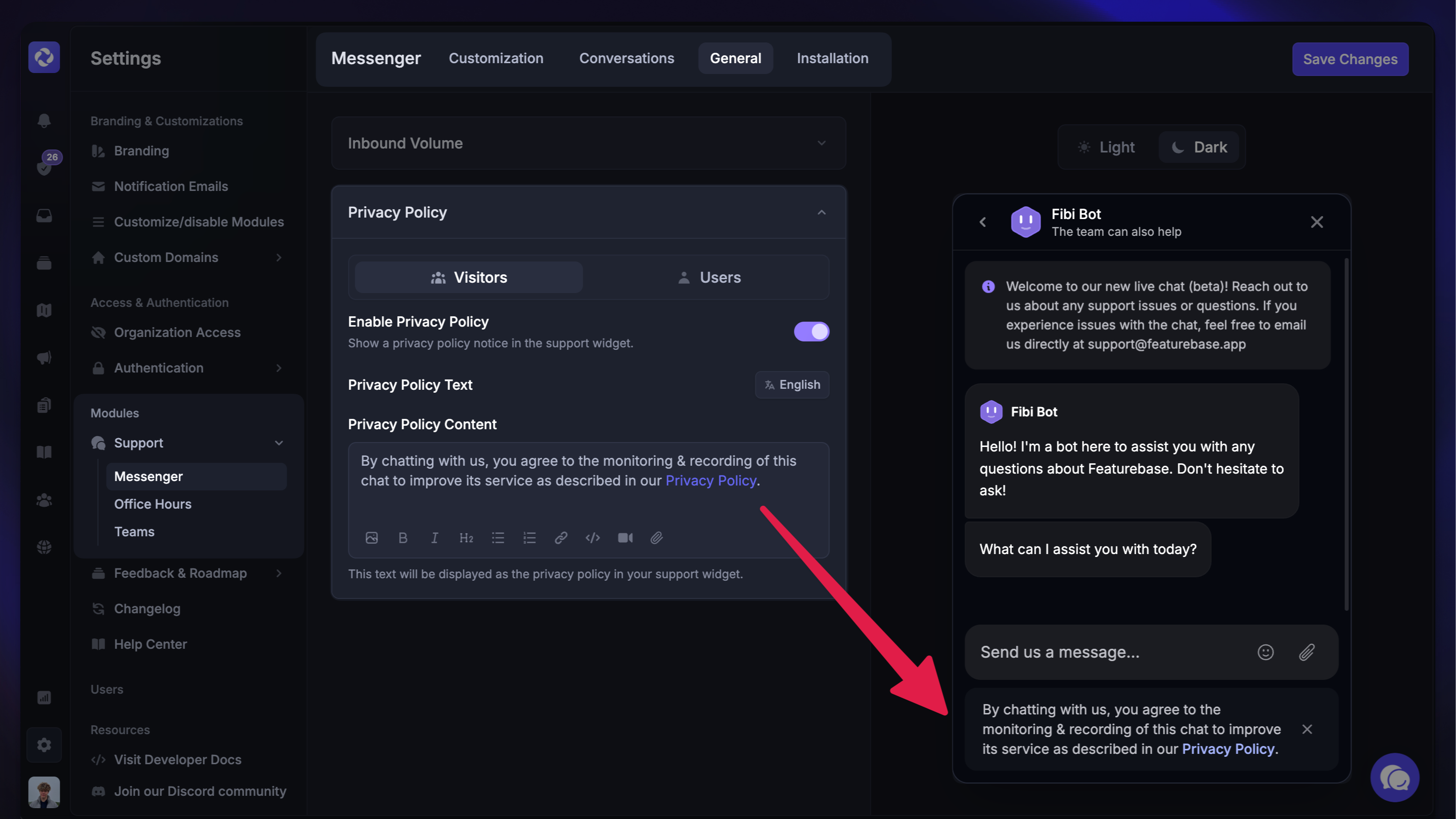This screenshot has width=1456, height=819.
Task: Select the Users audience tab
Action: [x=709, y=277]
